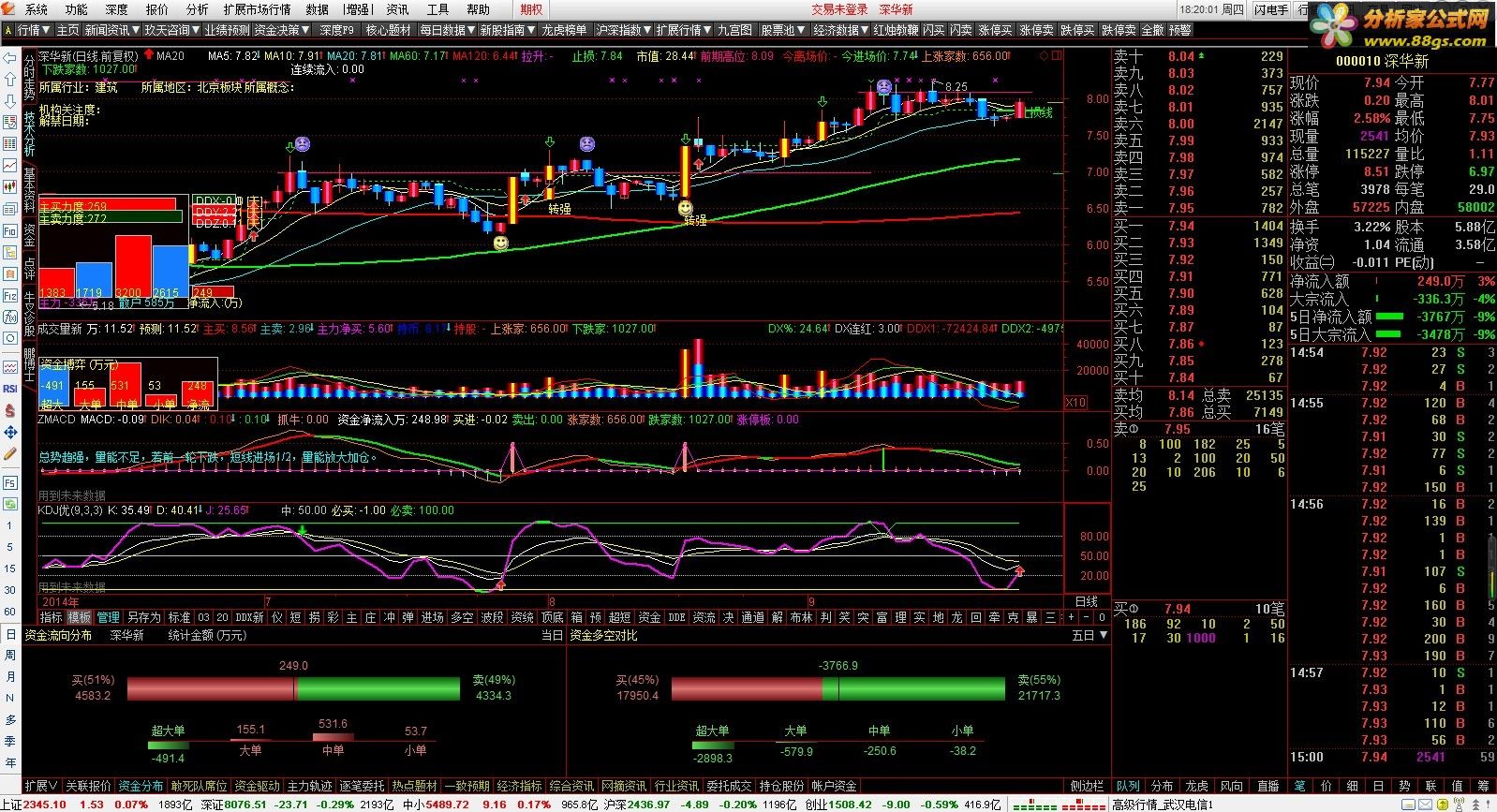1497x812 pixels.
Task: Select the 指标 tab in indicator bar
Action: [x=51, y=617]
